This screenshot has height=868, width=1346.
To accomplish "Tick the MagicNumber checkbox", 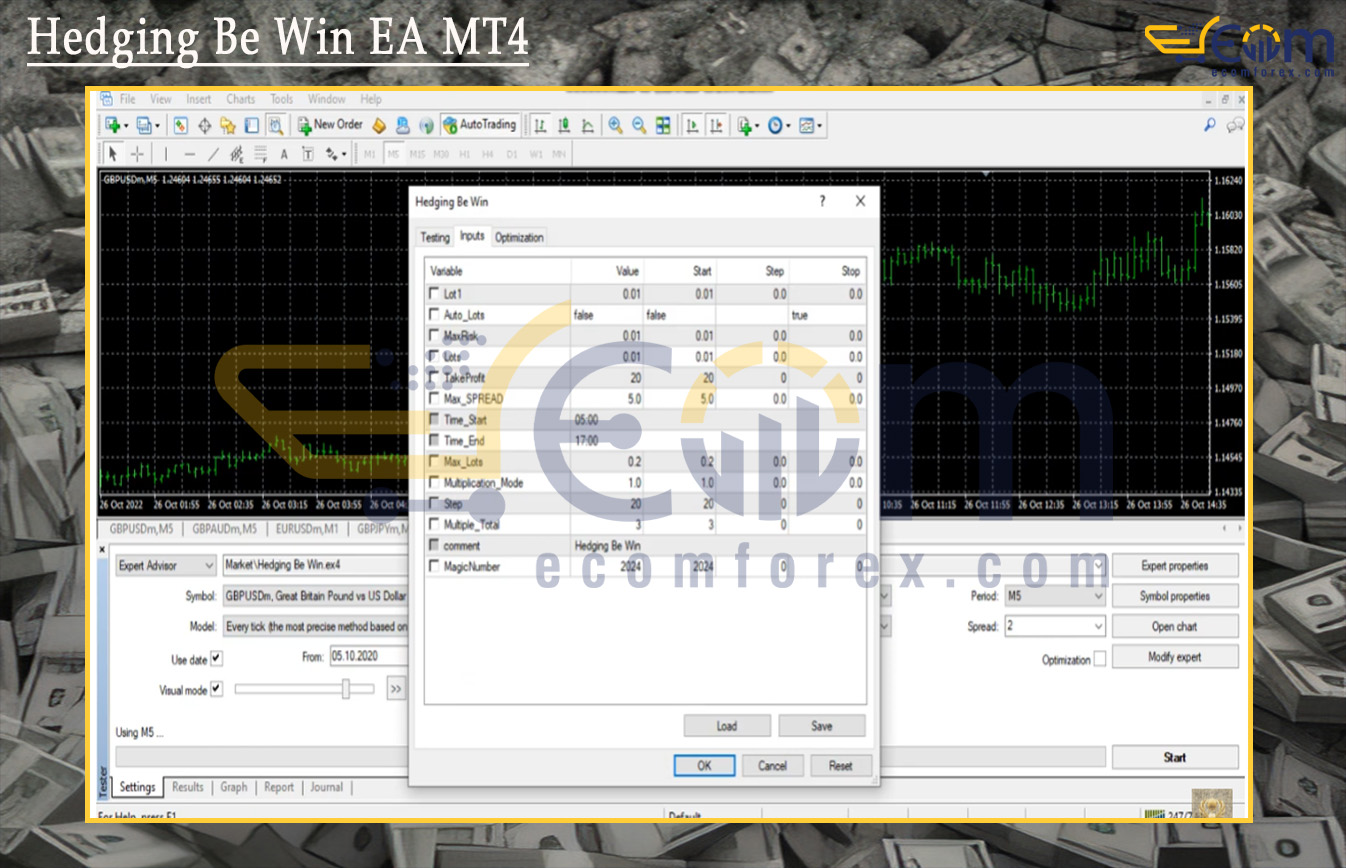I will pyautogui.click(x=433, y=567).
